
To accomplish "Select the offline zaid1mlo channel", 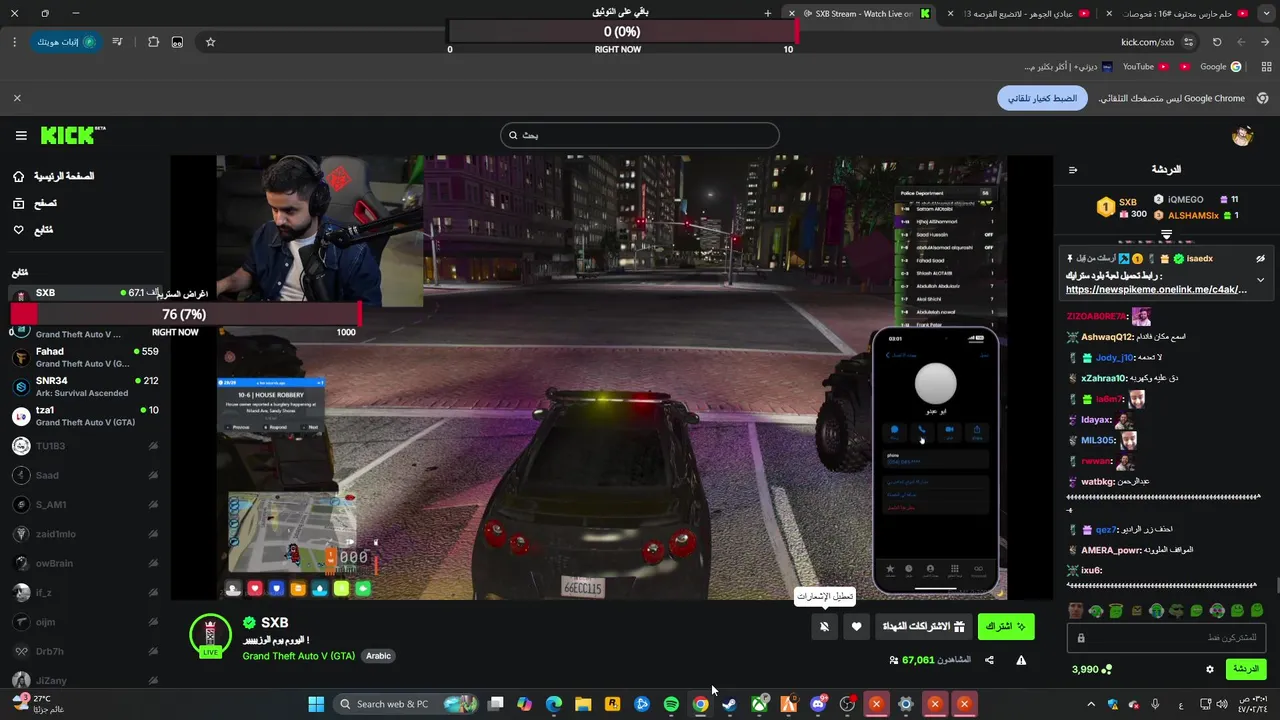I will coord(85,534).
